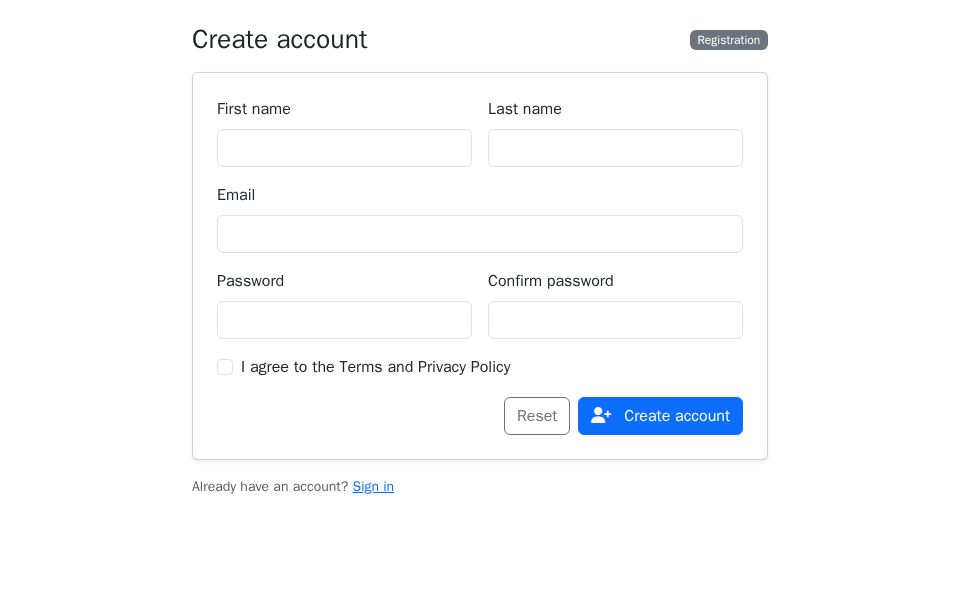
Task: Click the Already have an account text
Action: 271,487
